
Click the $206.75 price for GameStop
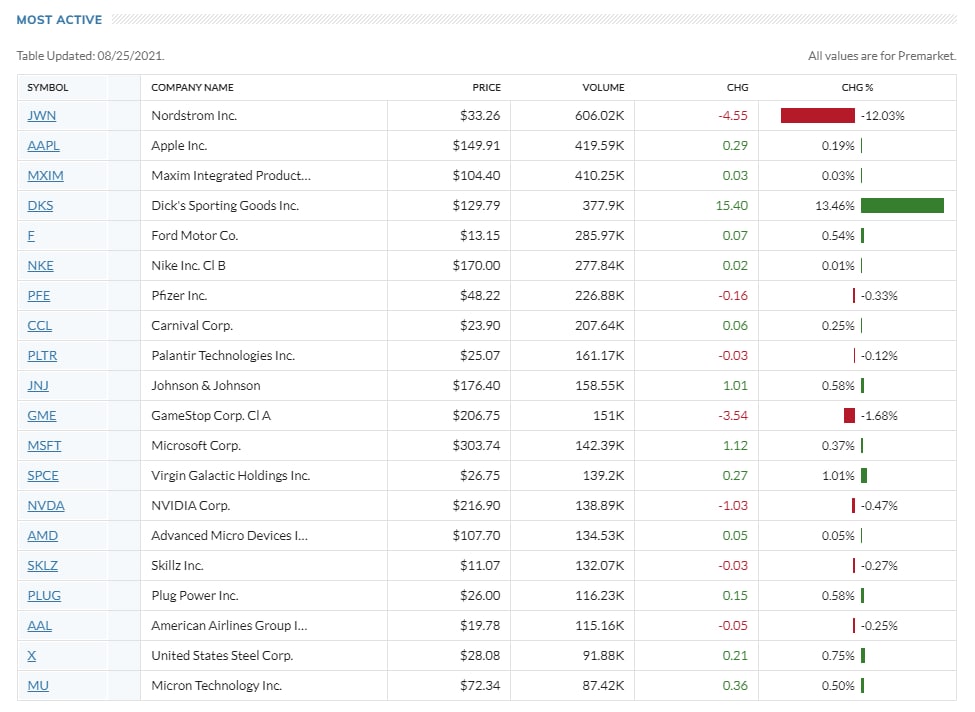476,415
